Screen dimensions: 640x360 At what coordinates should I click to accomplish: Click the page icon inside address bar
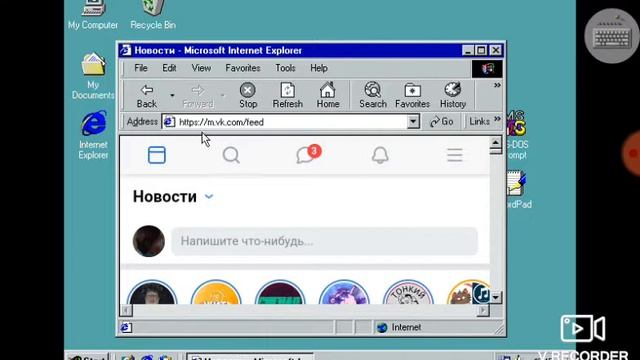tap(169, 122)
